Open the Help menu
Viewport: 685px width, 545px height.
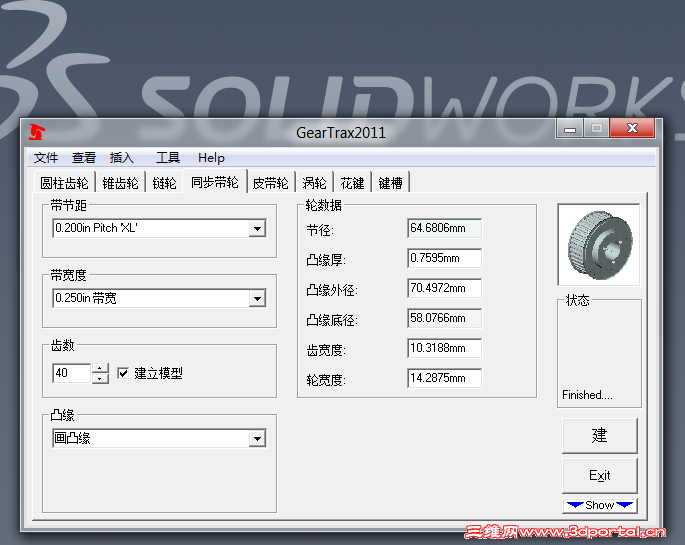click(211, 158)
